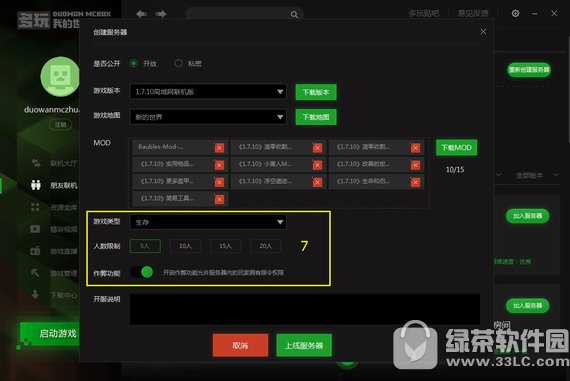Open 下载中心 in the sidebar
This screenshot has width=570, height=381.
pos(55,294)
